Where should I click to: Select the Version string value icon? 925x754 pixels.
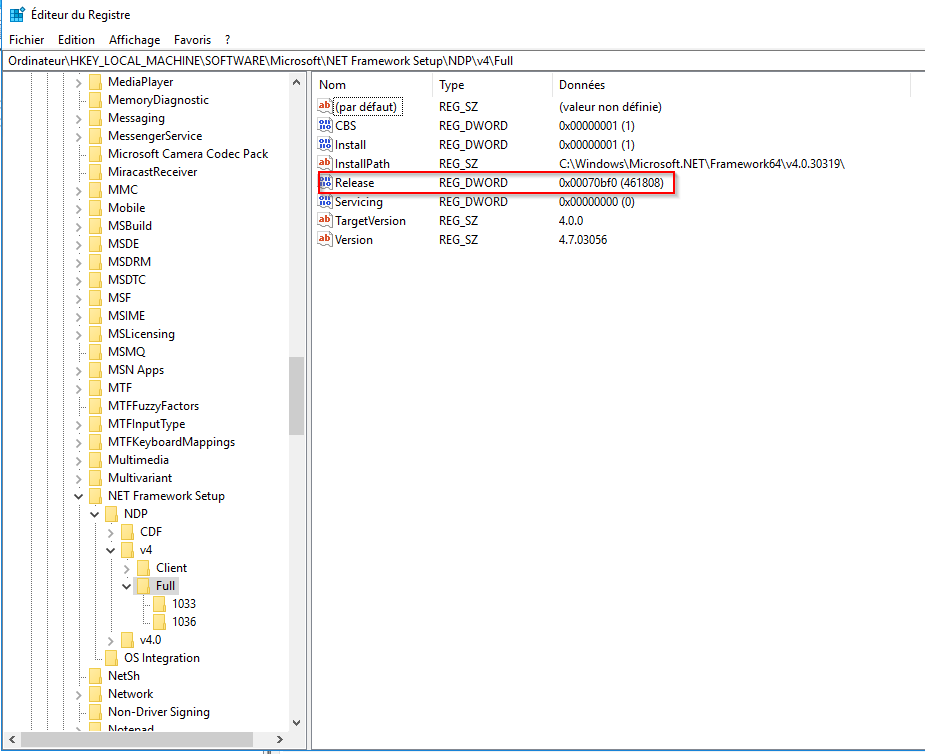(x=325, y=240)
